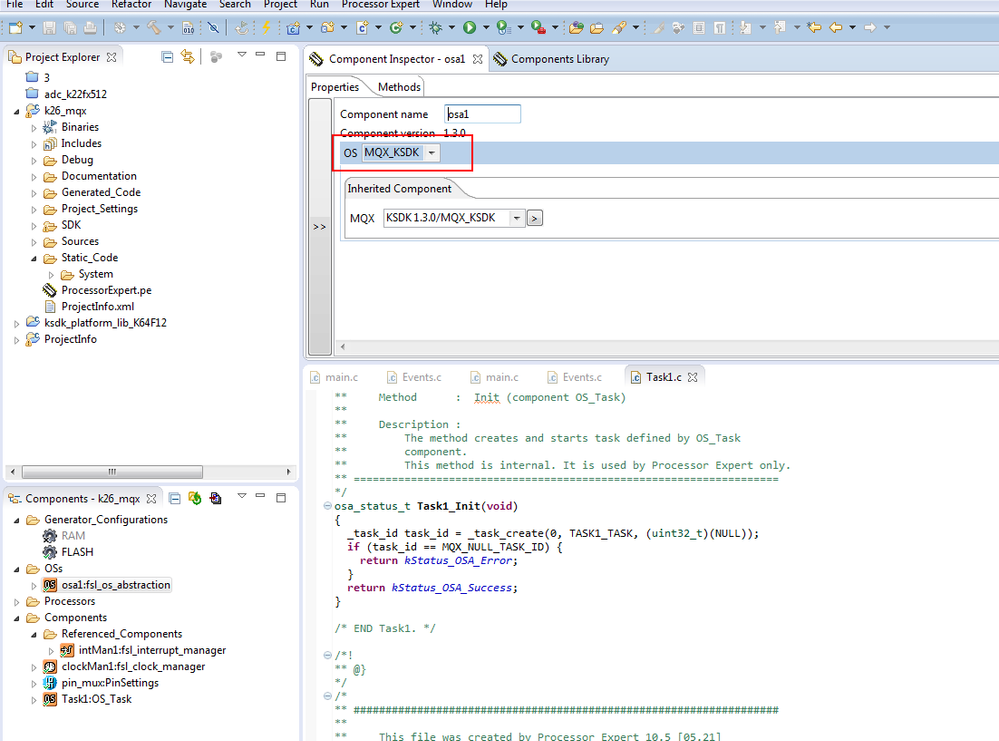The image size is (999, 741).
Task: Switch to the first main.c editor tab
Action: pos(334,377)
